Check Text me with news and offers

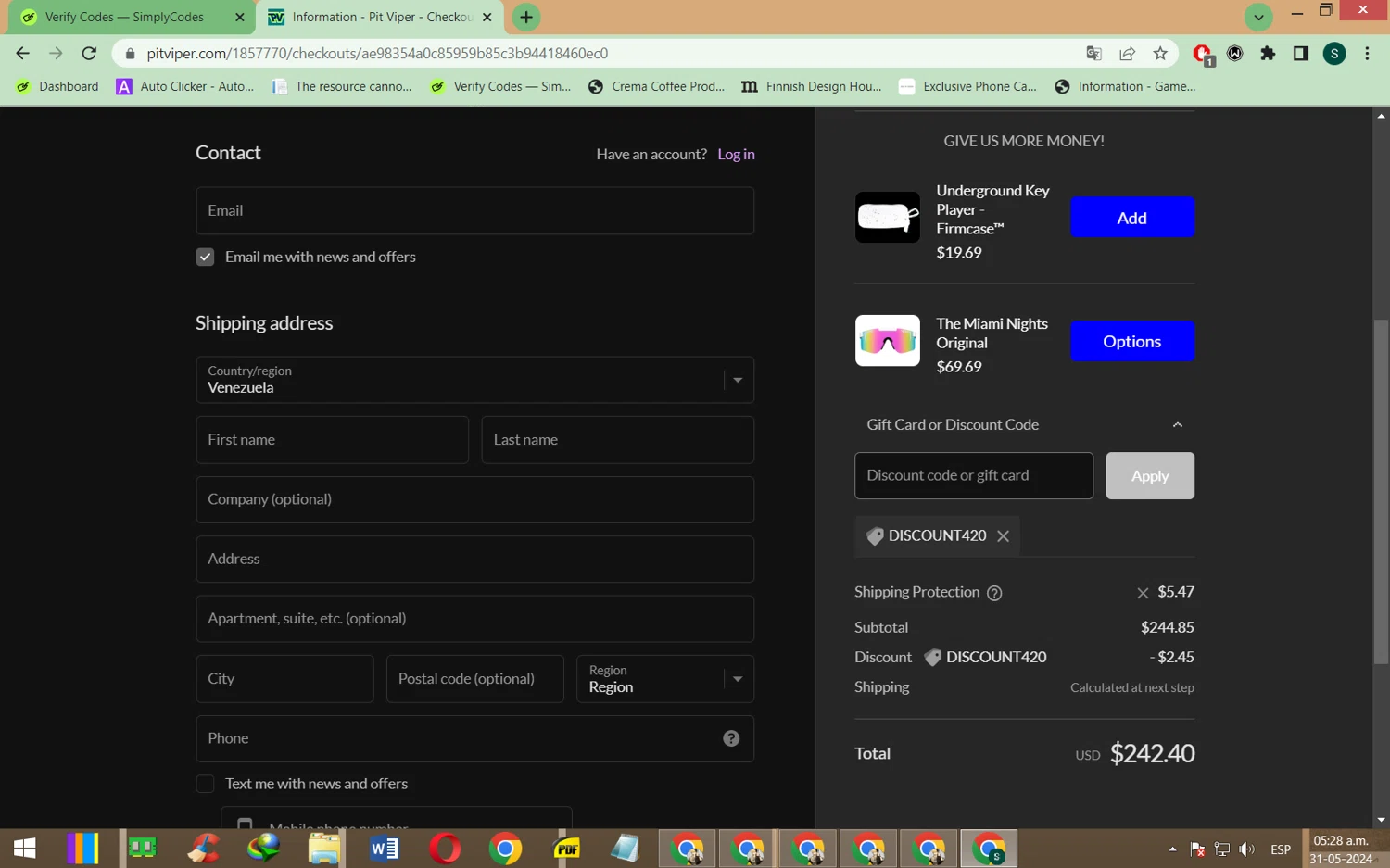[x=205, y=784]
